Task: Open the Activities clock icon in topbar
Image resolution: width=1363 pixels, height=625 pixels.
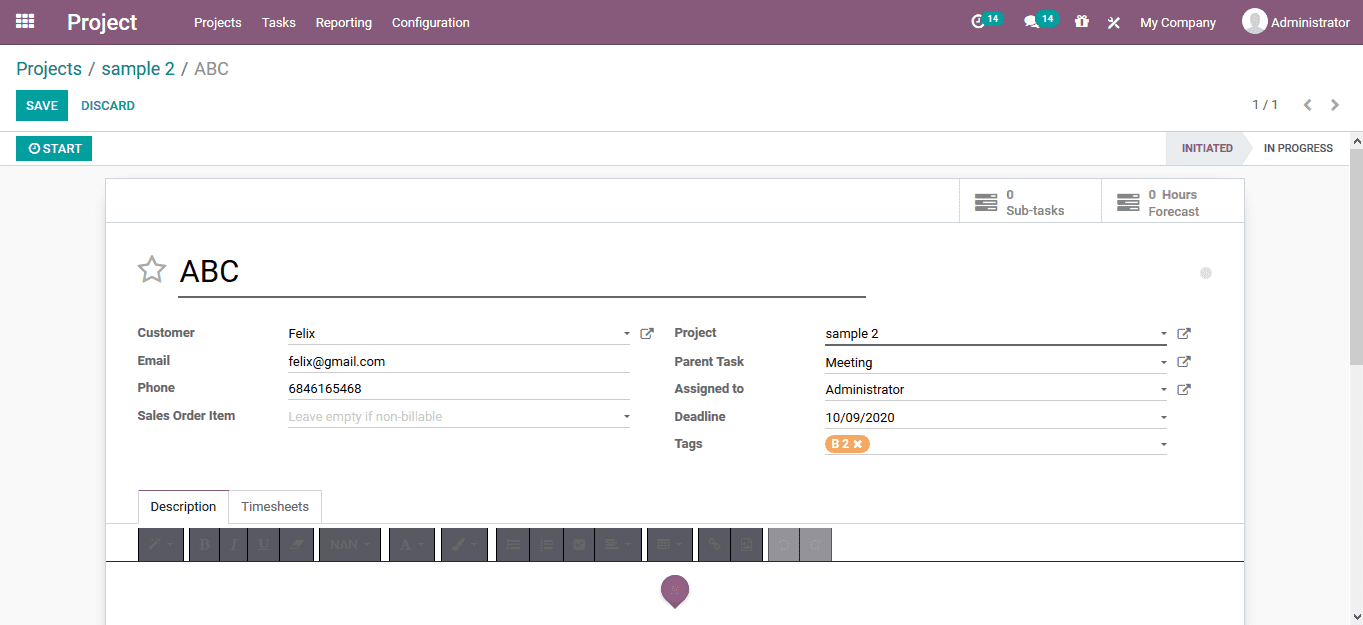Action: pyautogui.click(x=980, y=21)
